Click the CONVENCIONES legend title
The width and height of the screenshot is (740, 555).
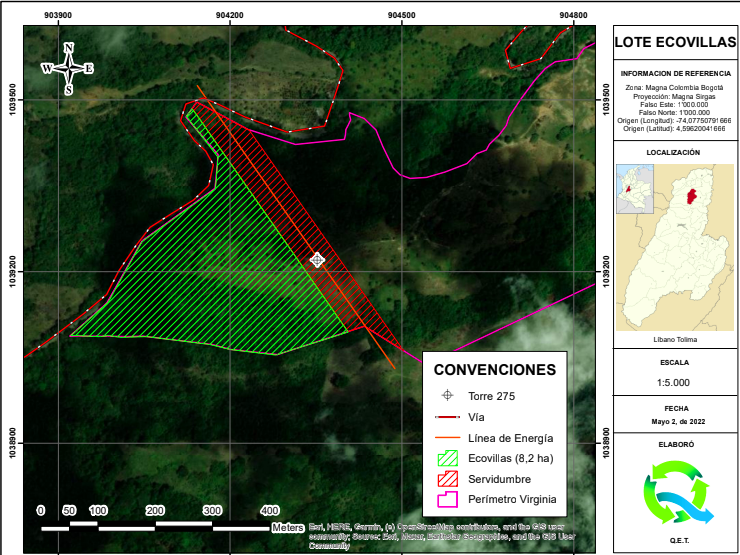point(495,370)
